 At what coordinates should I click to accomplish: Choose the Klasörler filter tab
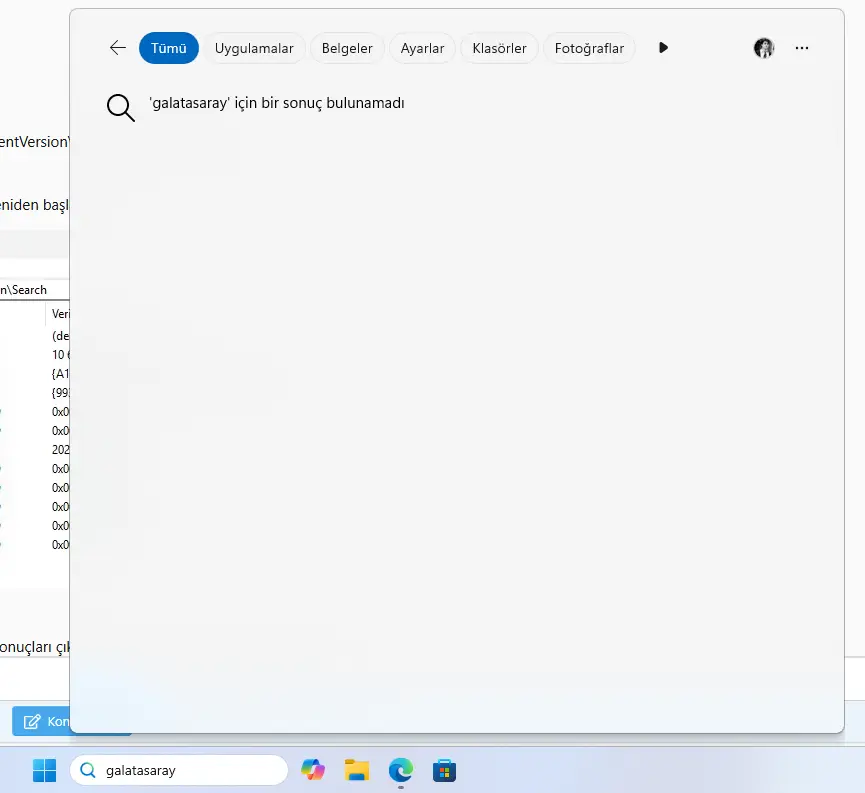pyautogui.click(x=499, y=48)
